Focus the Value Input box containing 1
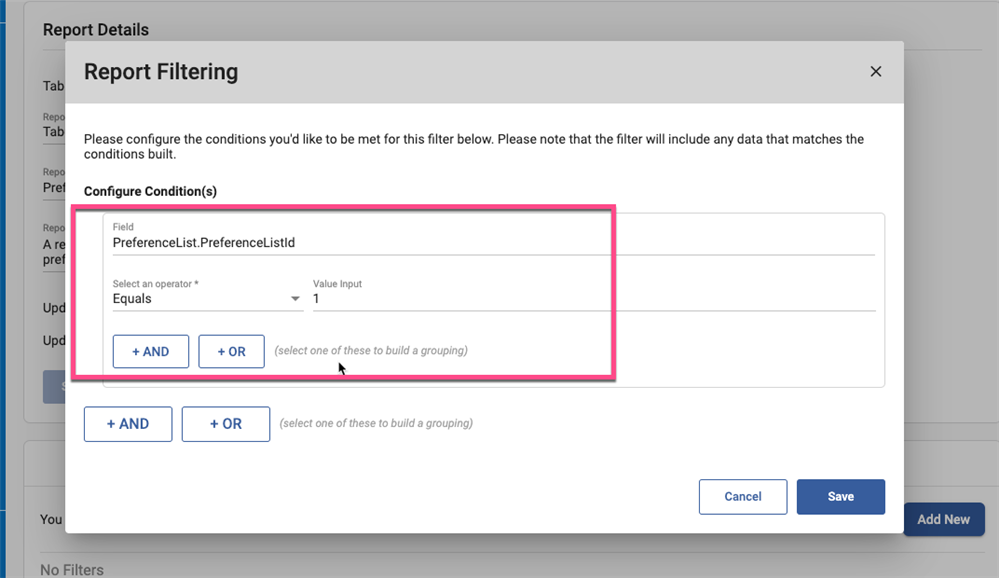Viewport: 999px width, 578px height. point(593,298)
